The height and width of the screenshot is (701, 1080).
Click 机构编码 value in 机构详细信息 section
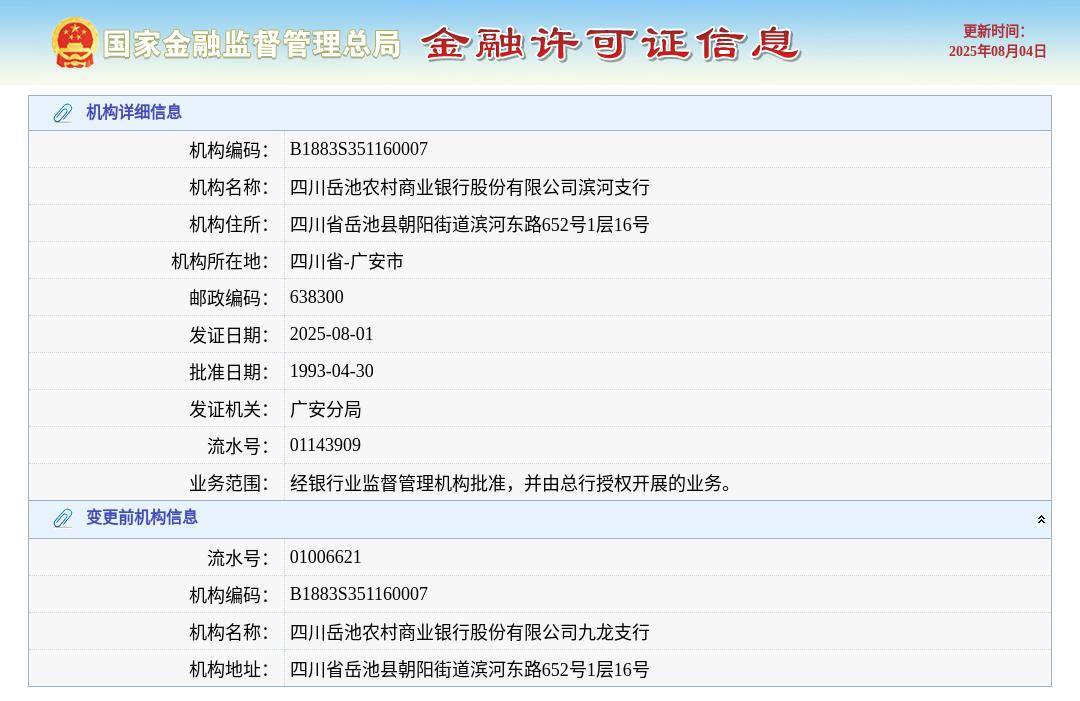pyautogui.click(x=359, y=149)
